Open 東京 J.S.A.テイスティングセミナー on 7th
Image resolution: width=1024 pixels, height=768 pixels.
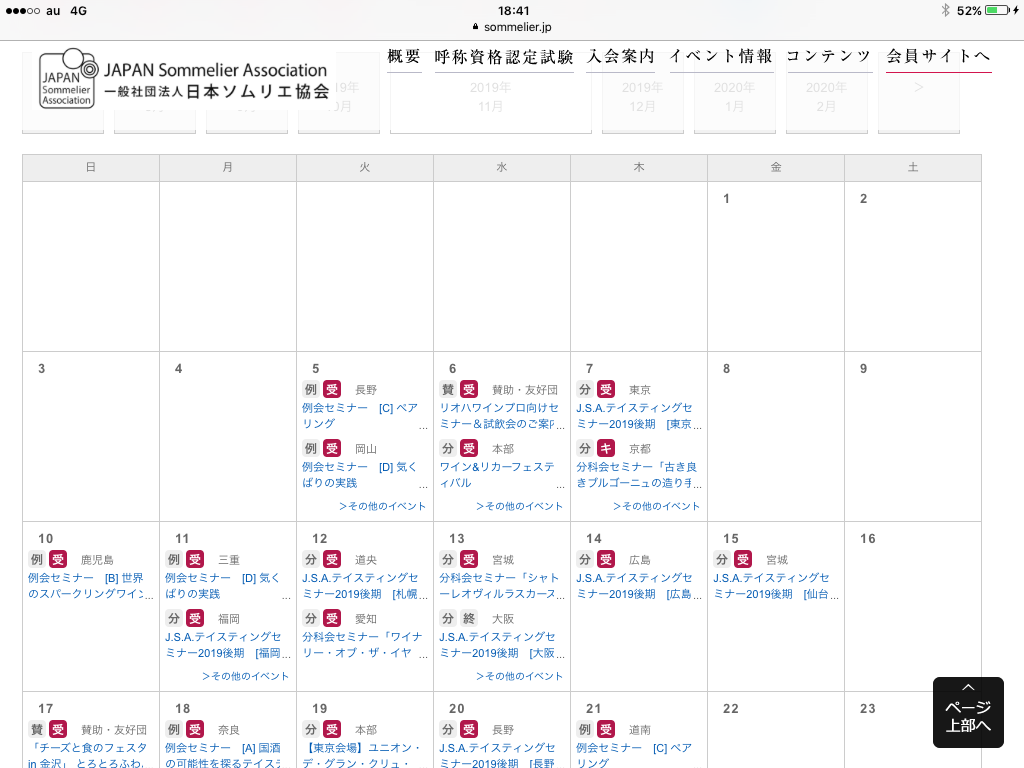(637, 415)
